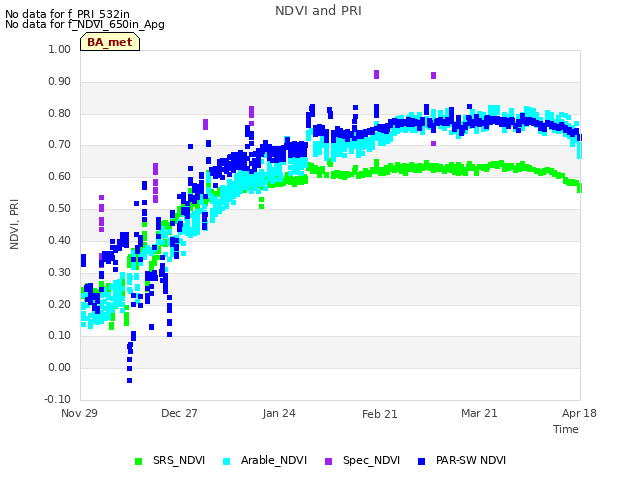Click the 'Dec 27' x-axis label
The height and width of the screenshot is (480, 640).
(x=179, y=413)
